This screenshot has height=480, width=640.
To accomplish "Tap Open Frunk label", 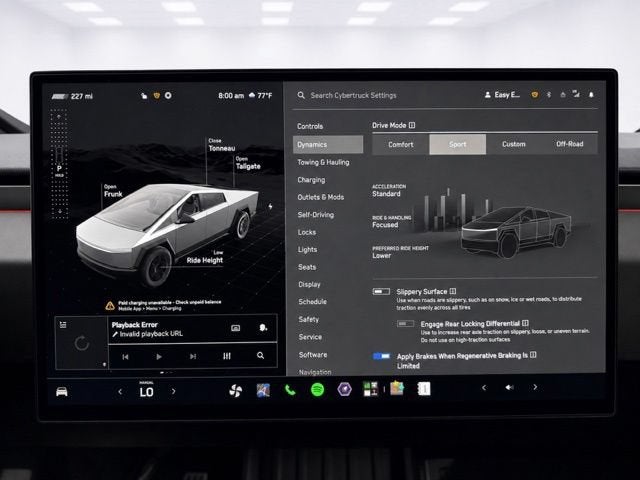I will pyautogui.click(x=113, y=191).
